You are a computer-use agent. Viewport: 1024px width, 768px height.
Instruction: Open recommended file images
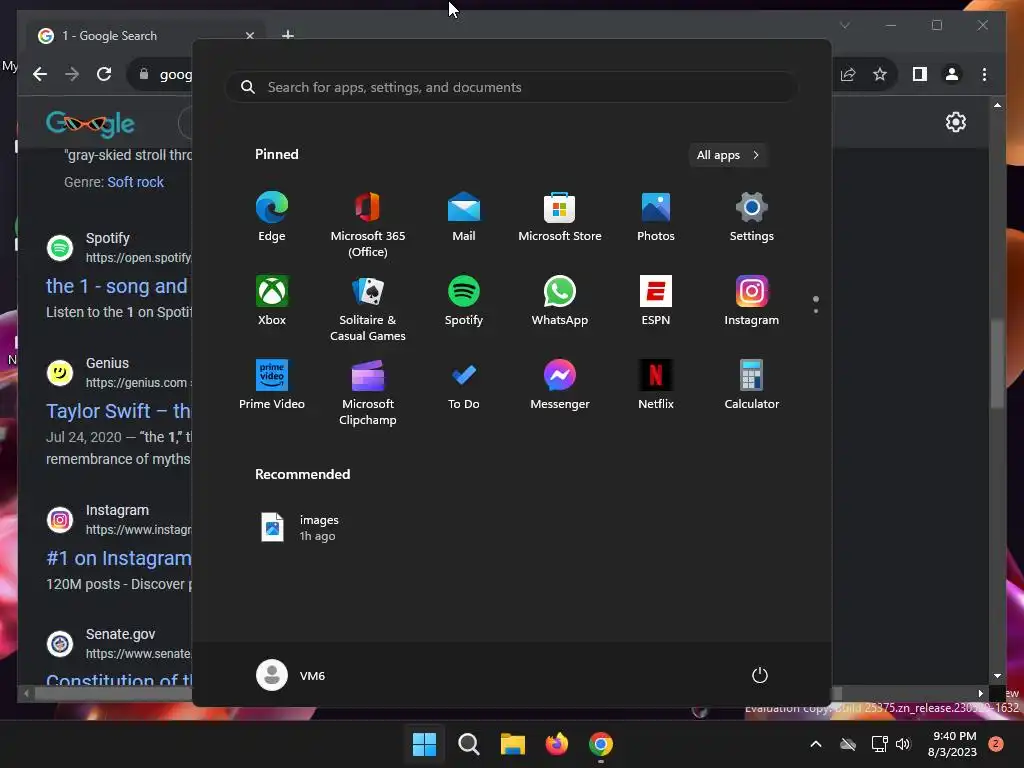coord(300,528)
